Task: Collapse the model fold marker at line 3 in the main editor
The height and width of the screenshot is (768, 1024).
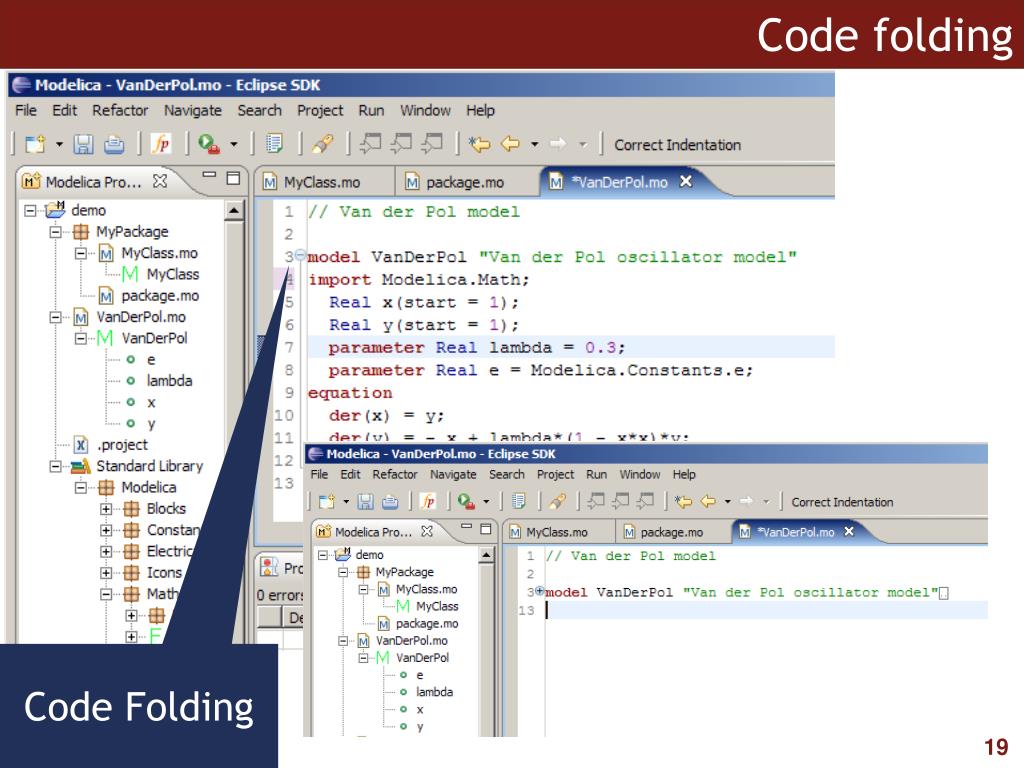Action: [x=300, y=255]
